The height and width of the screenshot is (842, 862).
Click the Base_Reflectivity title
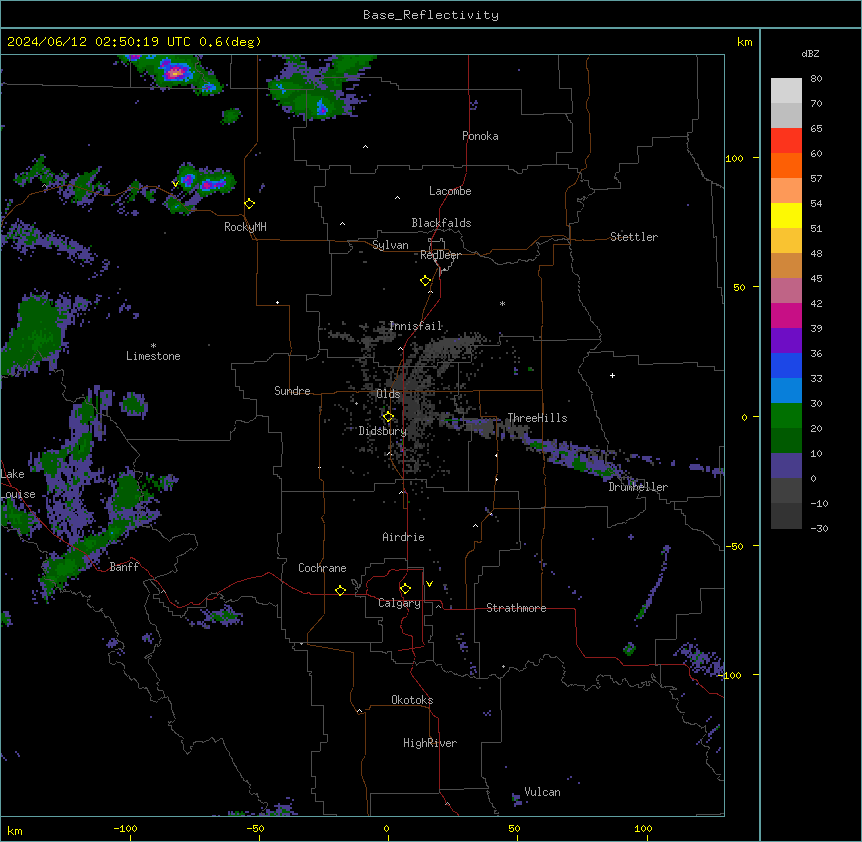coord(431,15)
